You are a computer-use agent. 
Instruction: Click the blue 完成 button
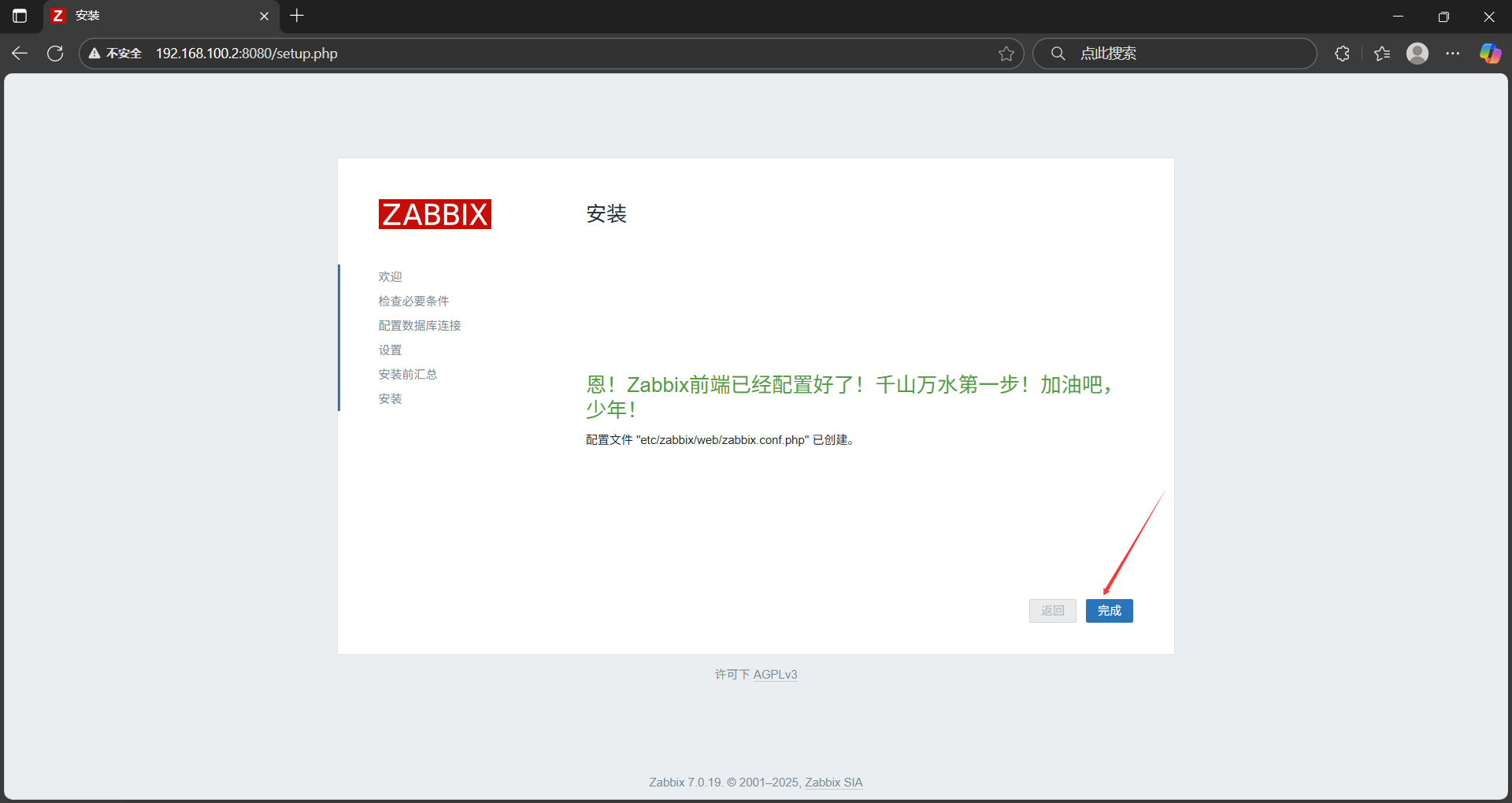click(x=1109, y=611)
